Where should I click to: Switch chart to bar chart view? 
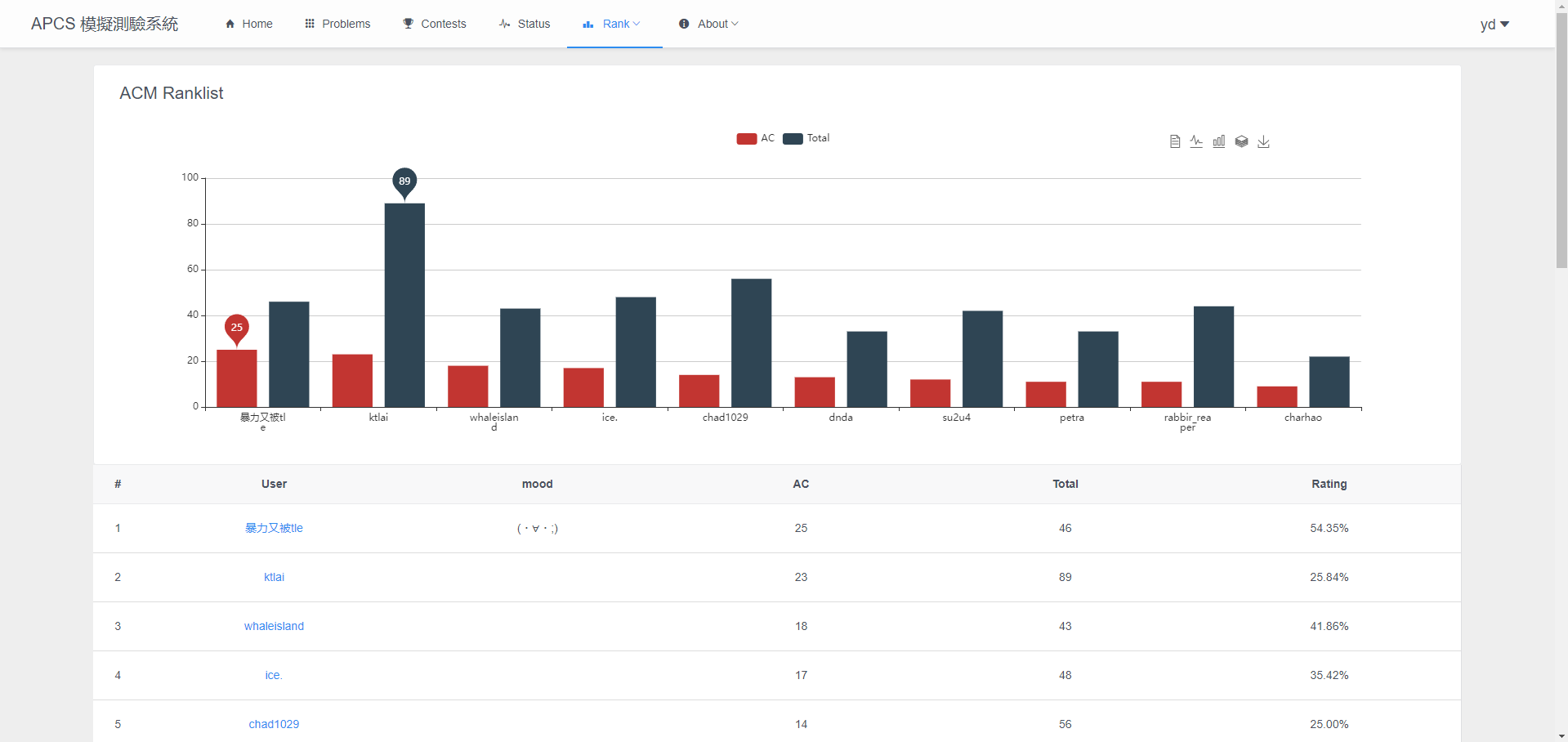pos(1218,141)
